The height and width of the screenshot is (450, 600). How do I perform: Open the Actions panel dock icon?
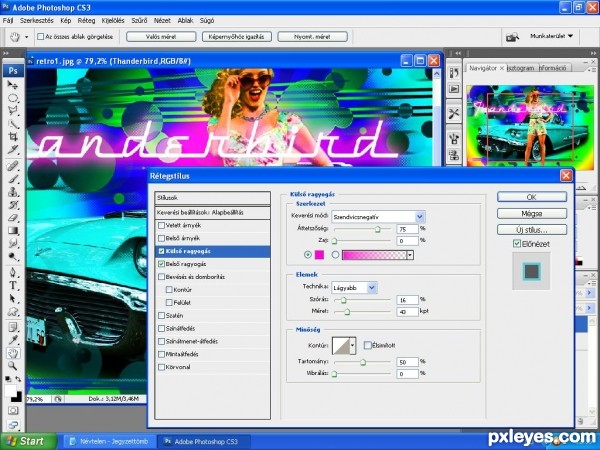coord(454,89)
